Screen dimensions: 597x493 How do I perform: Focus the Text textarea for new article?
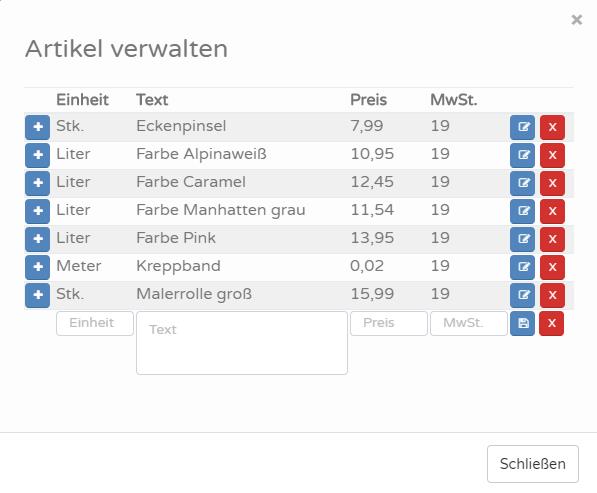point(242,343)
